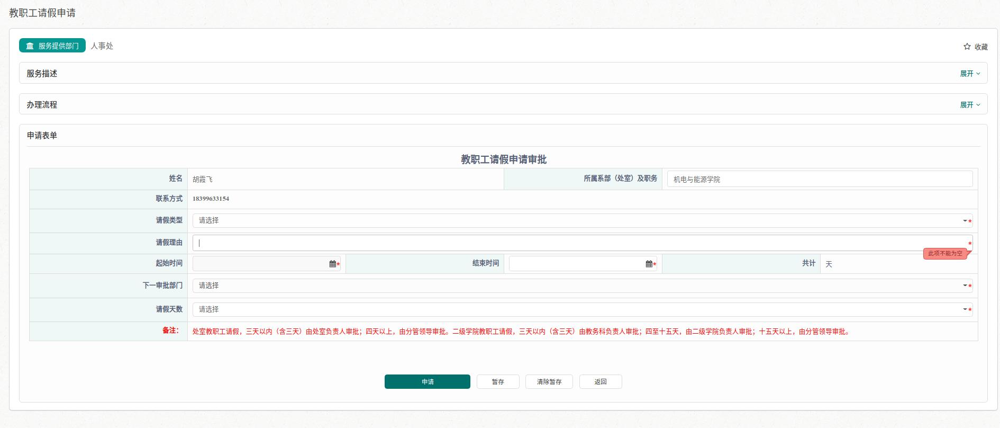Viewport: 1000px width, 428px height.
Task: Open the 下一审批部门 dropdown
Action: pos(580,286)
